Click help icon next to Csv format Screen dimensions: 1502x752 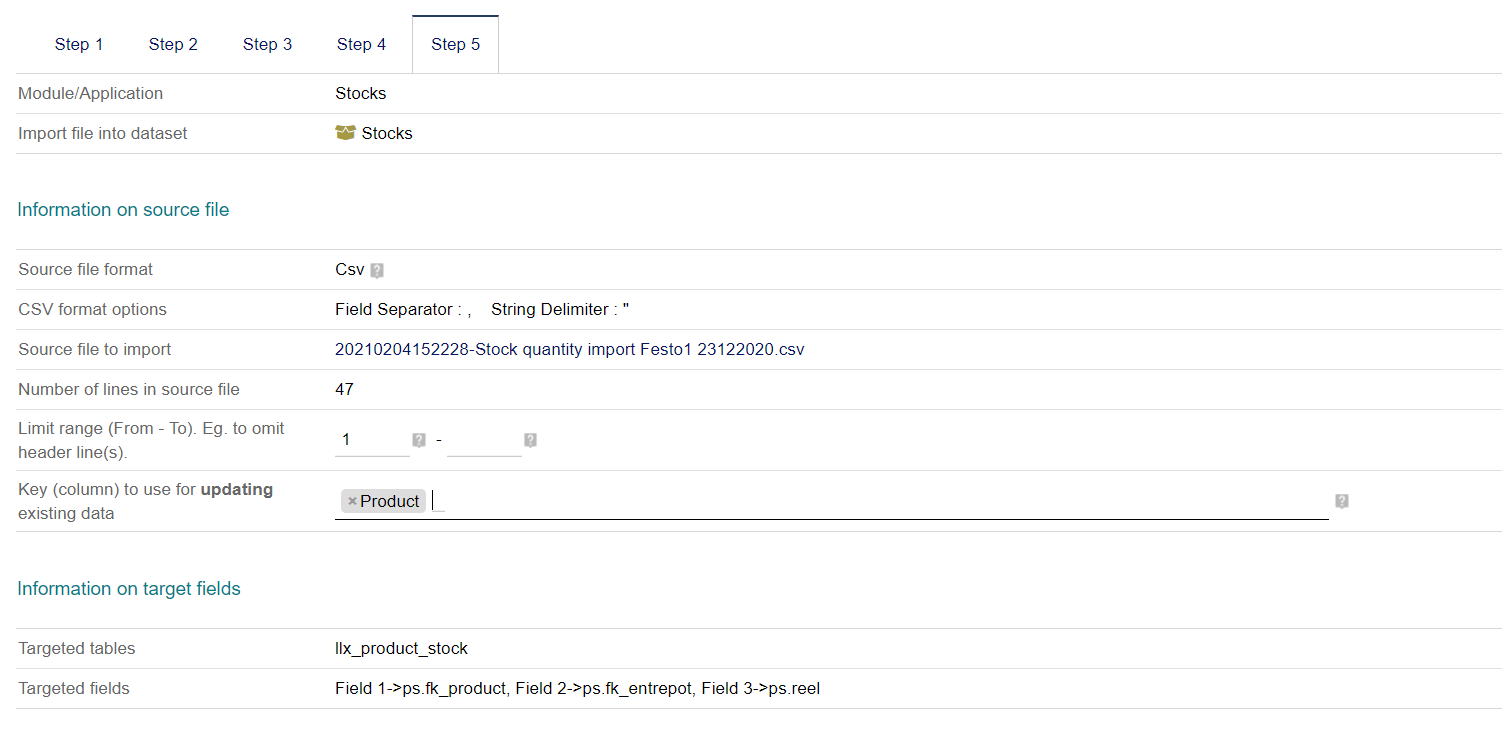click(x=377, y=270)
